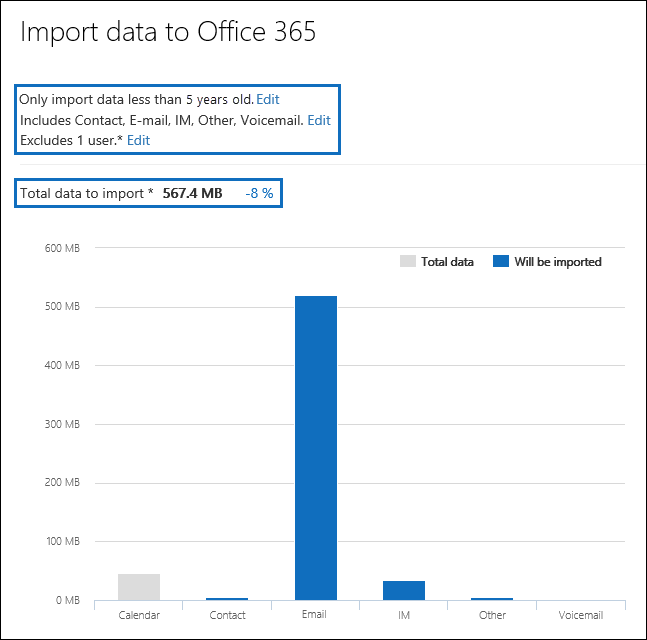Click the gray Total data legend swatch

407,262
